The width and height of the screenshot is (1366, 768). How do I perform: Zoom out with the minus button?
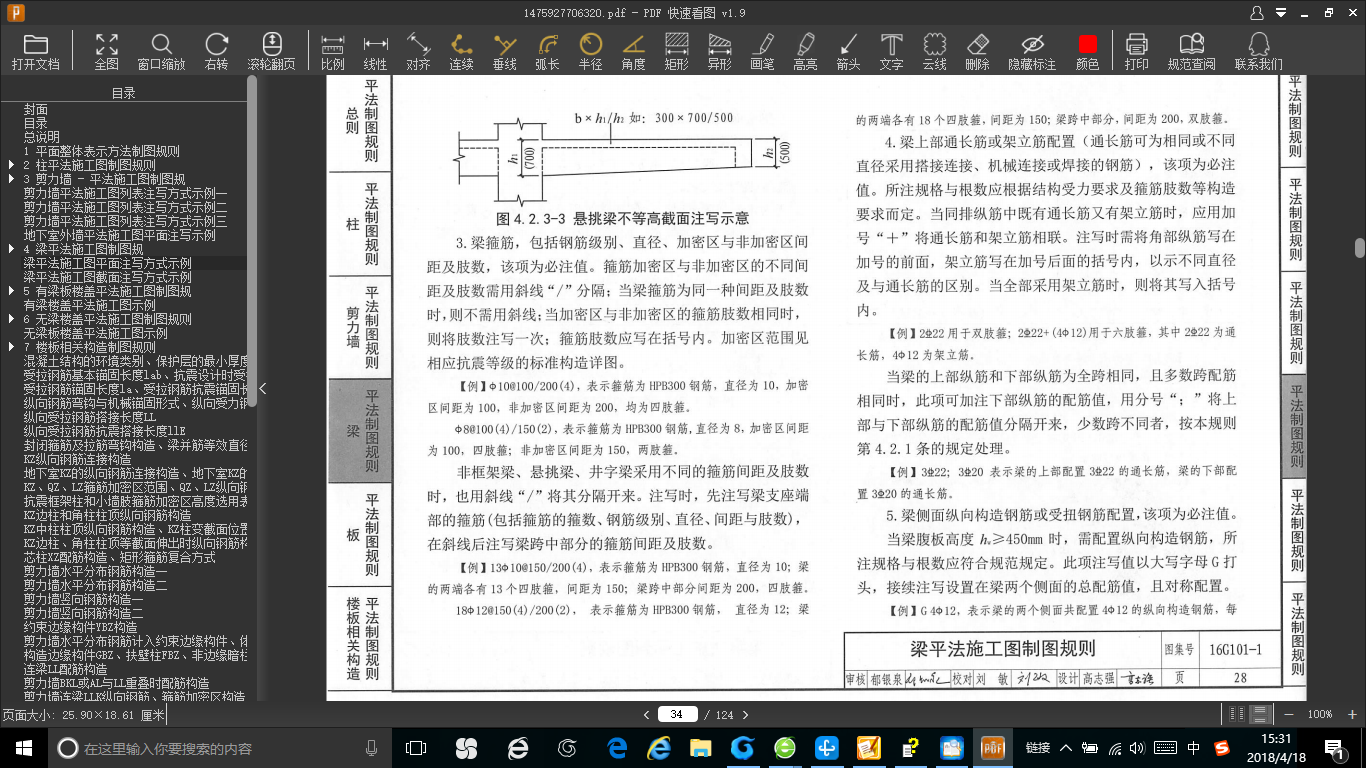point(1287,714)
